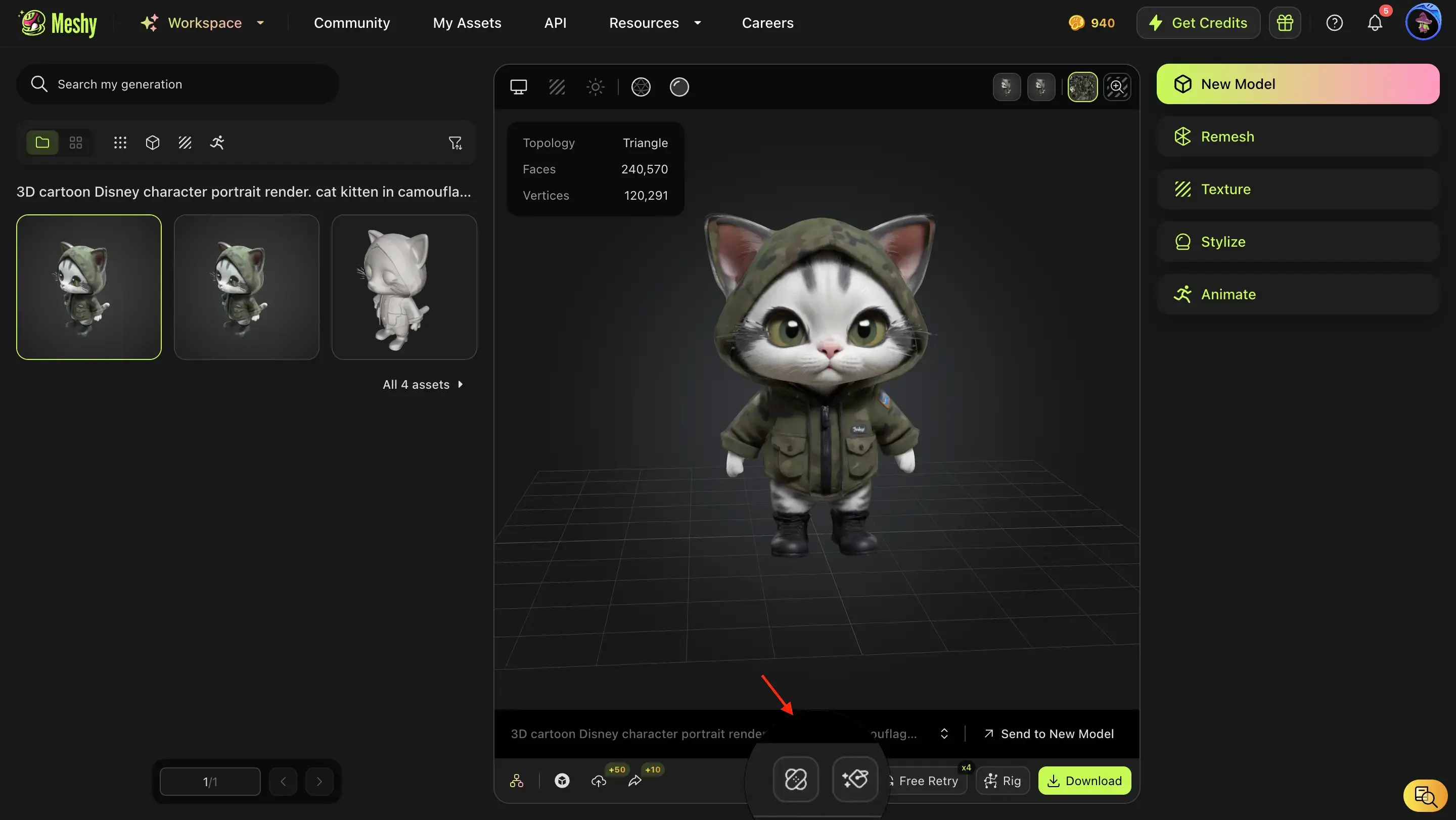Click the lighting sun icon in viewer

[595, 87]
